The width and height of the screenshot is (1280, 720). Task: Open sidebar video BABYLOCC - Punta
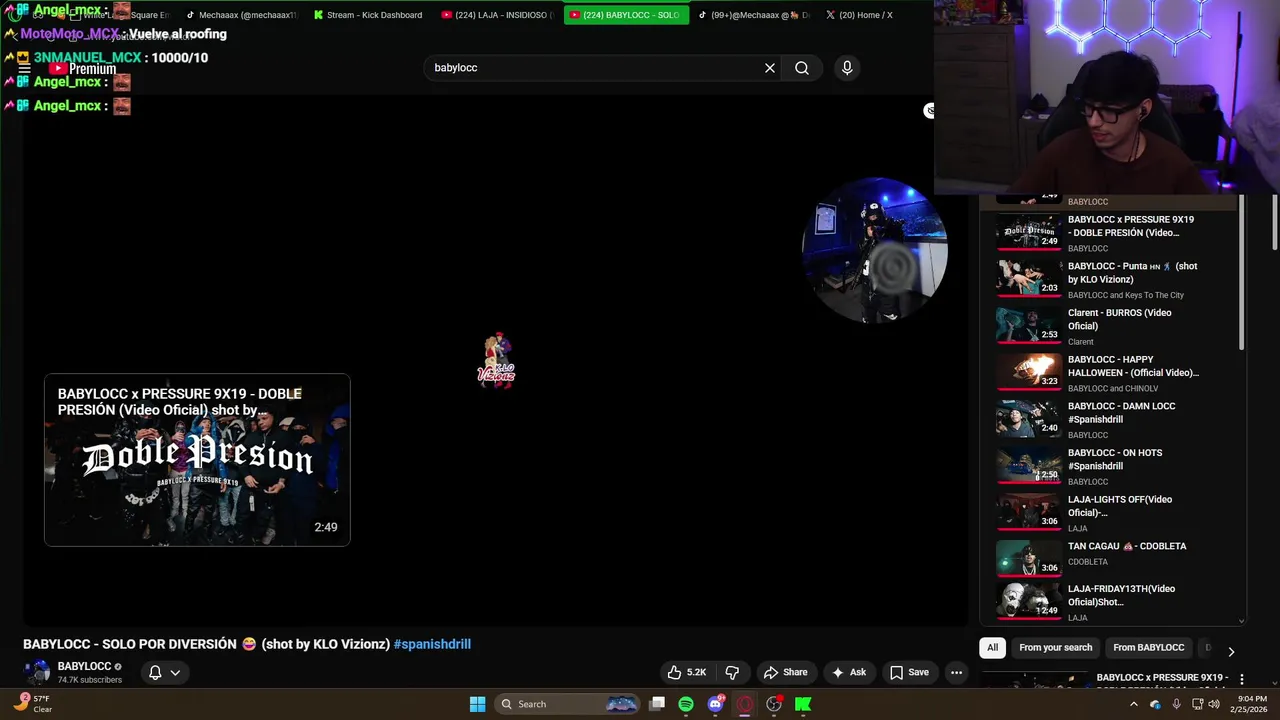(x=1118, y=280)
